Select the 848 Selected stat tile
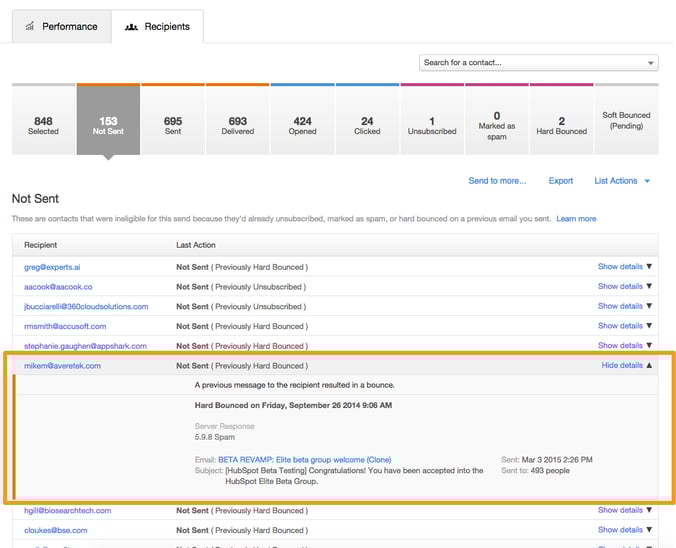 click(44, 119)
